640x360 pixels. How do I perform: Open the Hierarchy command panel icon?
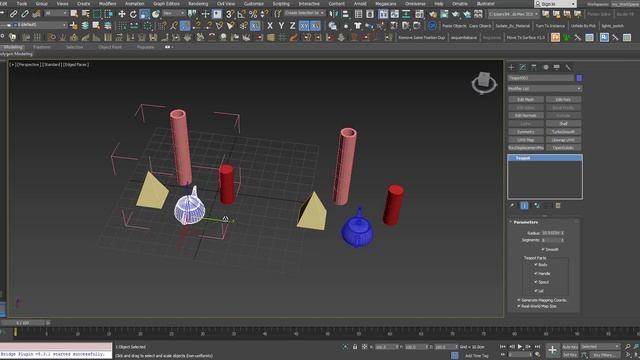[x=534, y=67]
